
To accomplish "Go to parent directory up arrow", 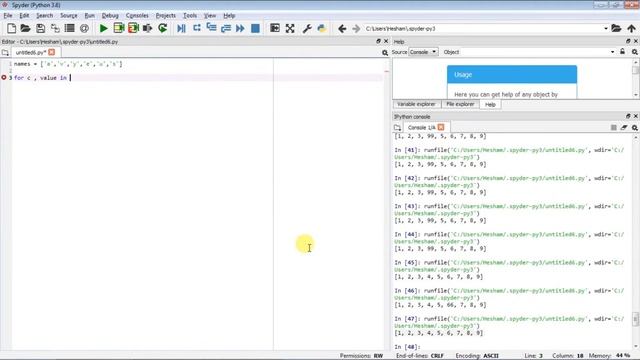I will pos(631,28).
